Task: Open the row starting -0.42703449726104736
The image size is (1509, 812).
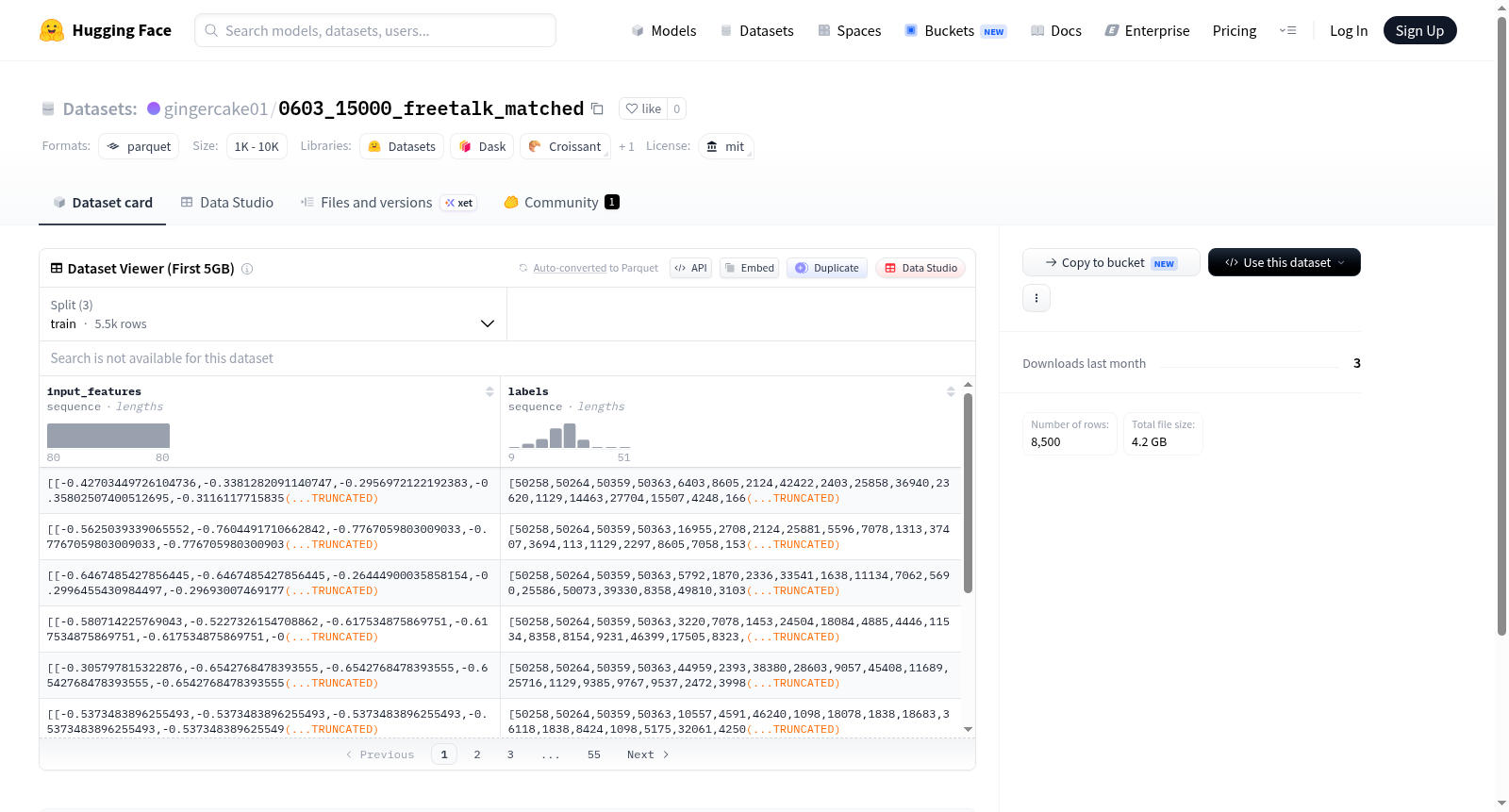Action: [270, 490]
